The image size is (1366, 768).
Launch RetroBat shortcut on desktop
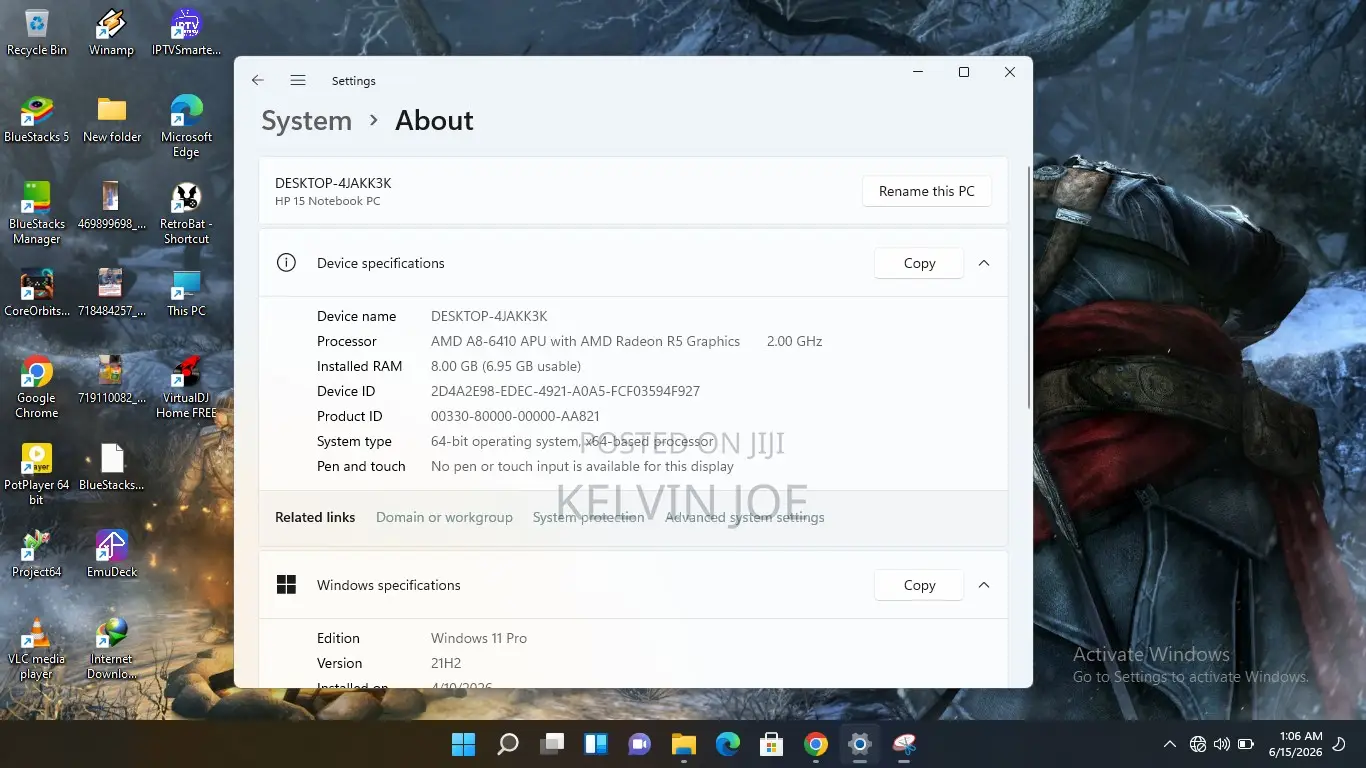(x=186, y=214)
